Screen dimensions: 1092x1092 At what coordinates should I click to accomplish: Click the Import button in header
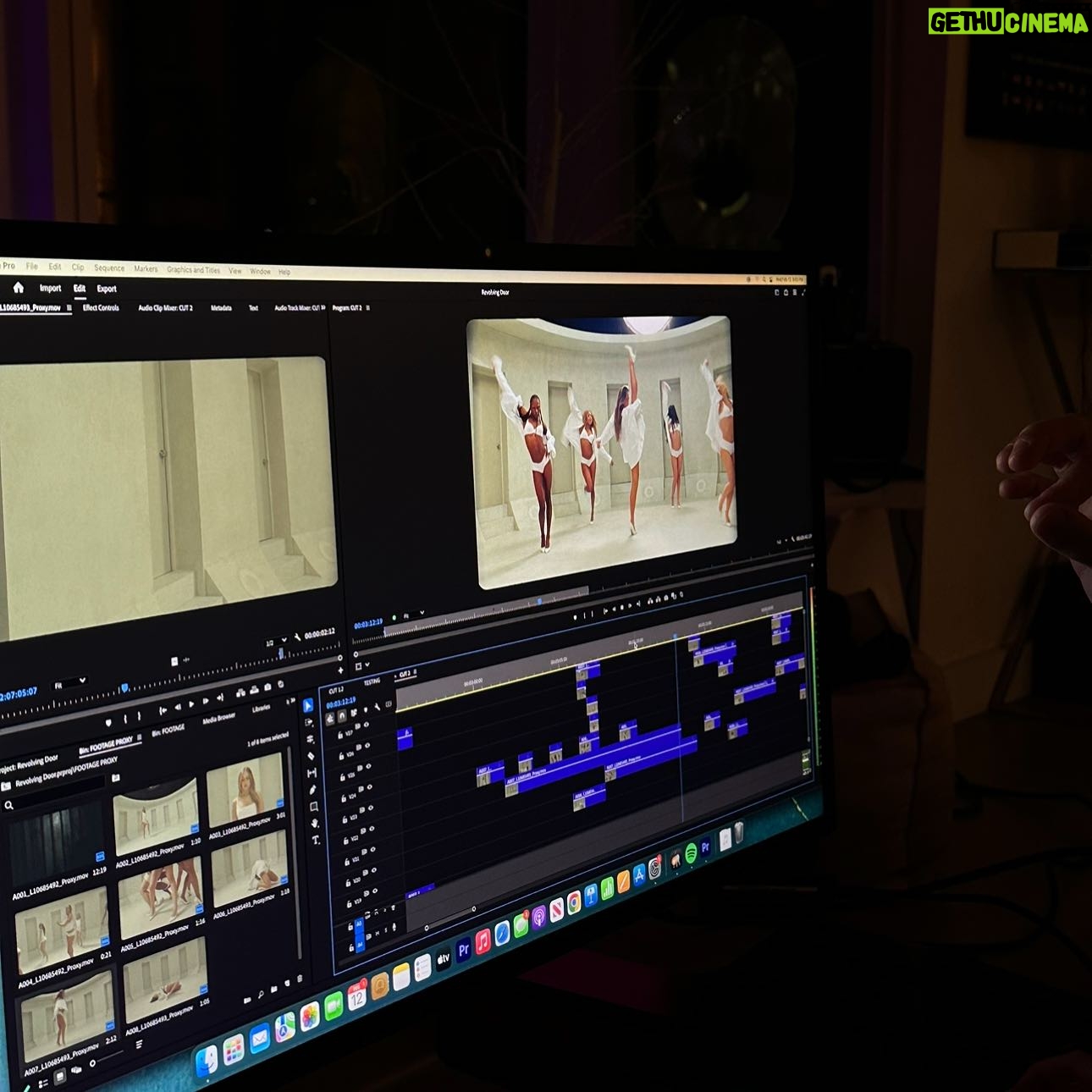[x=50, y=289]
